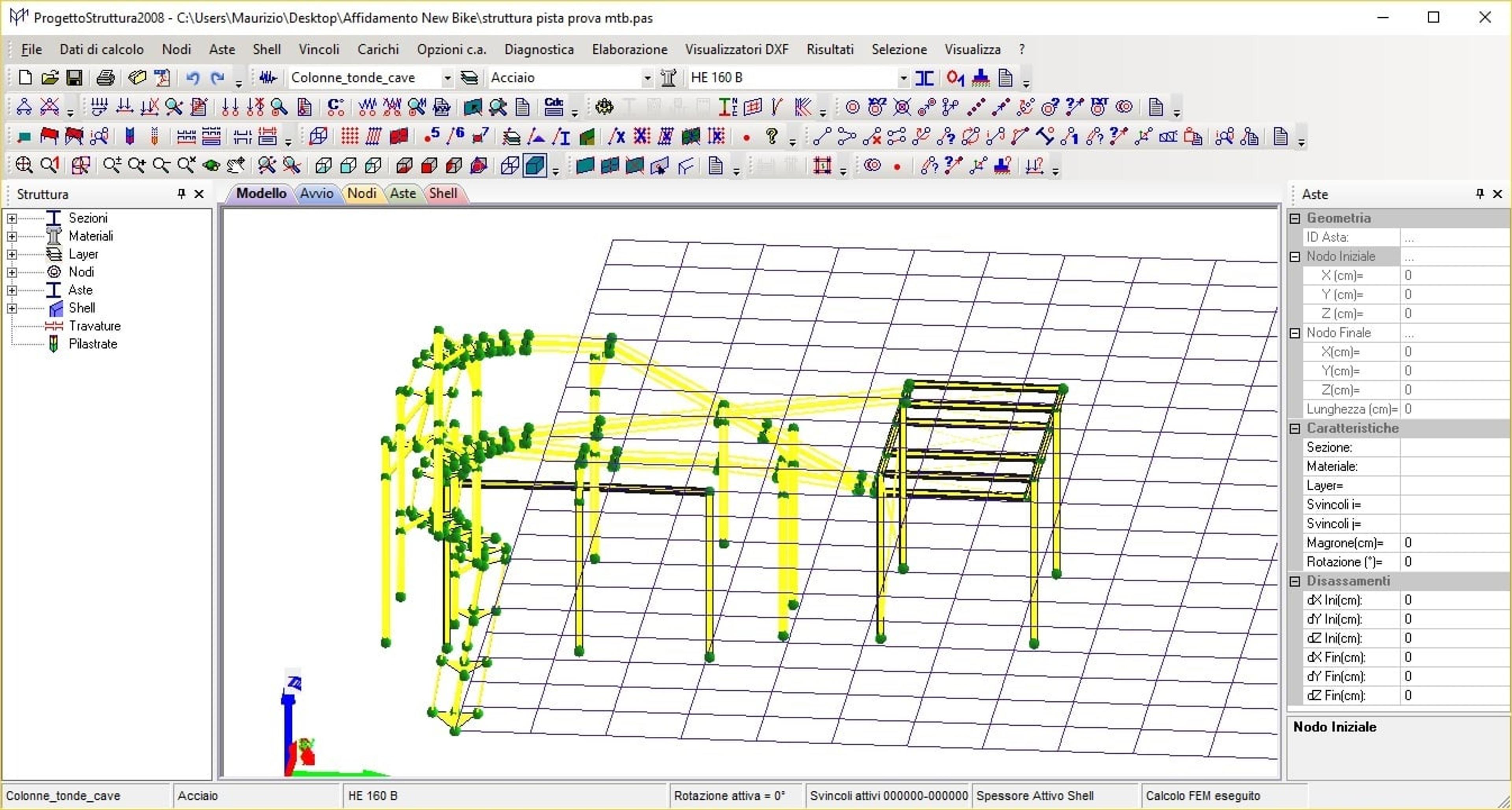Click the Save floppy disk icon
The height and width of the screenshot is (810, 1512).
pyautogui.click(x=74, y=78)
